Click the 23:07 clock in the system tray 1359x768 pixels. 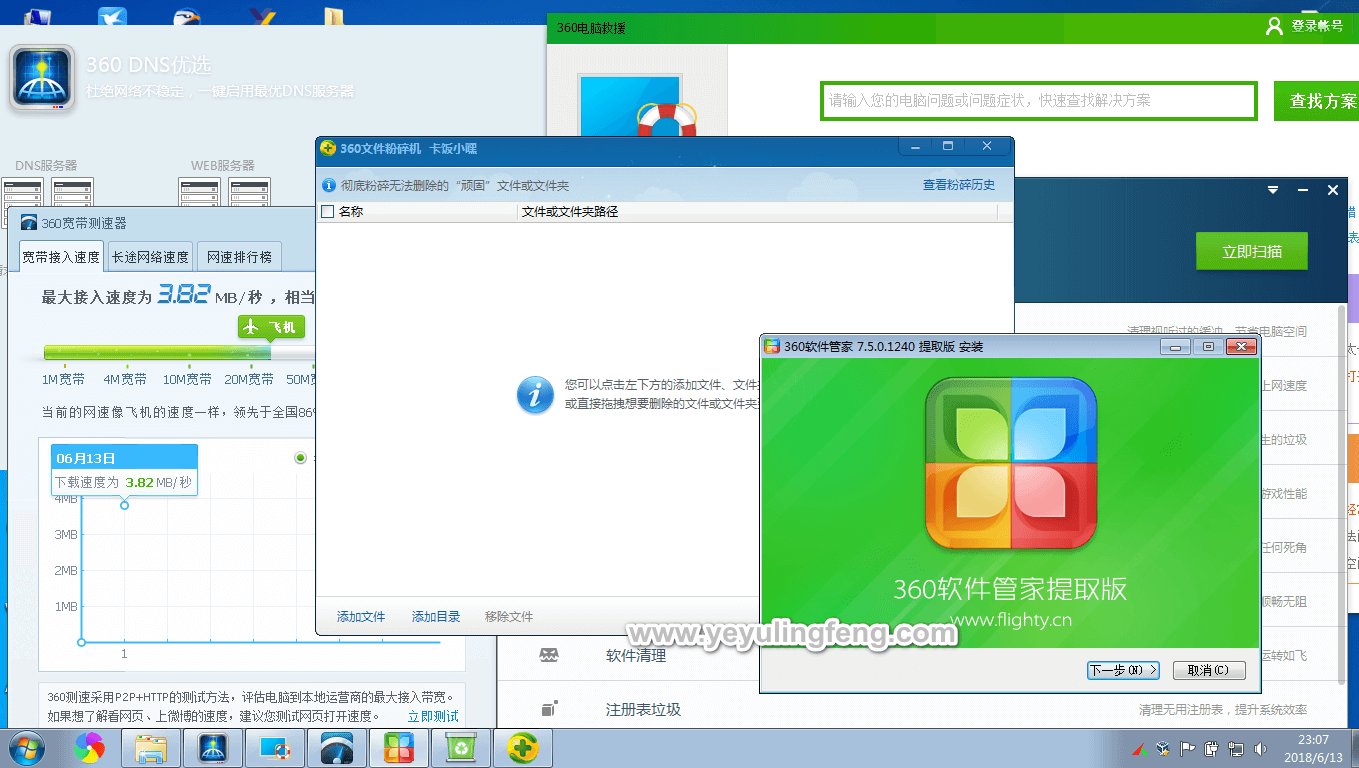1313,740
